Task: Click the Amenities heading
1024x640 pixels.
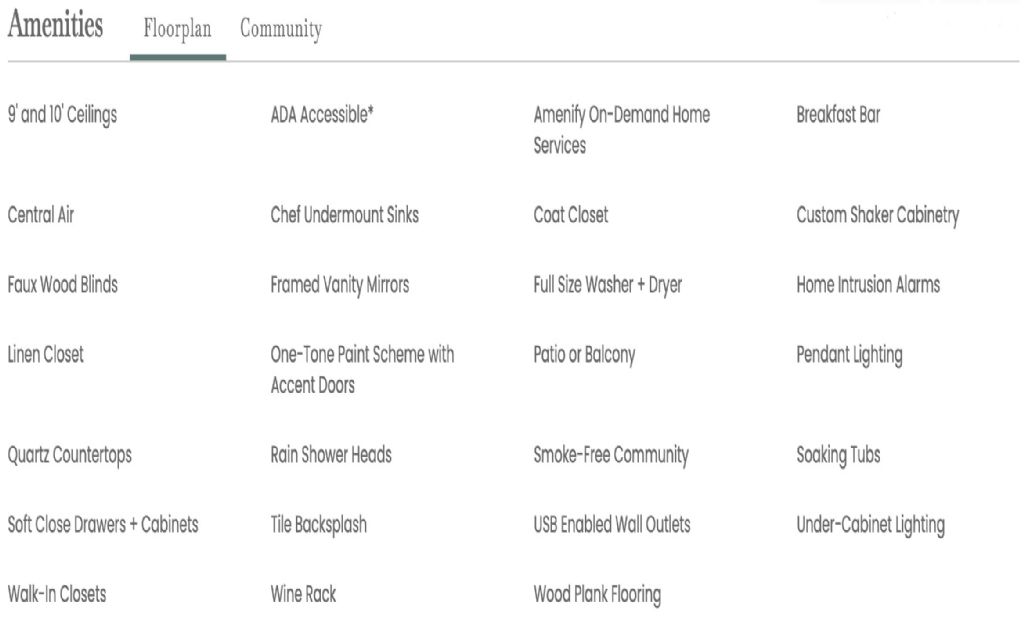Action: pyautogui.click(x=55, y=25)
